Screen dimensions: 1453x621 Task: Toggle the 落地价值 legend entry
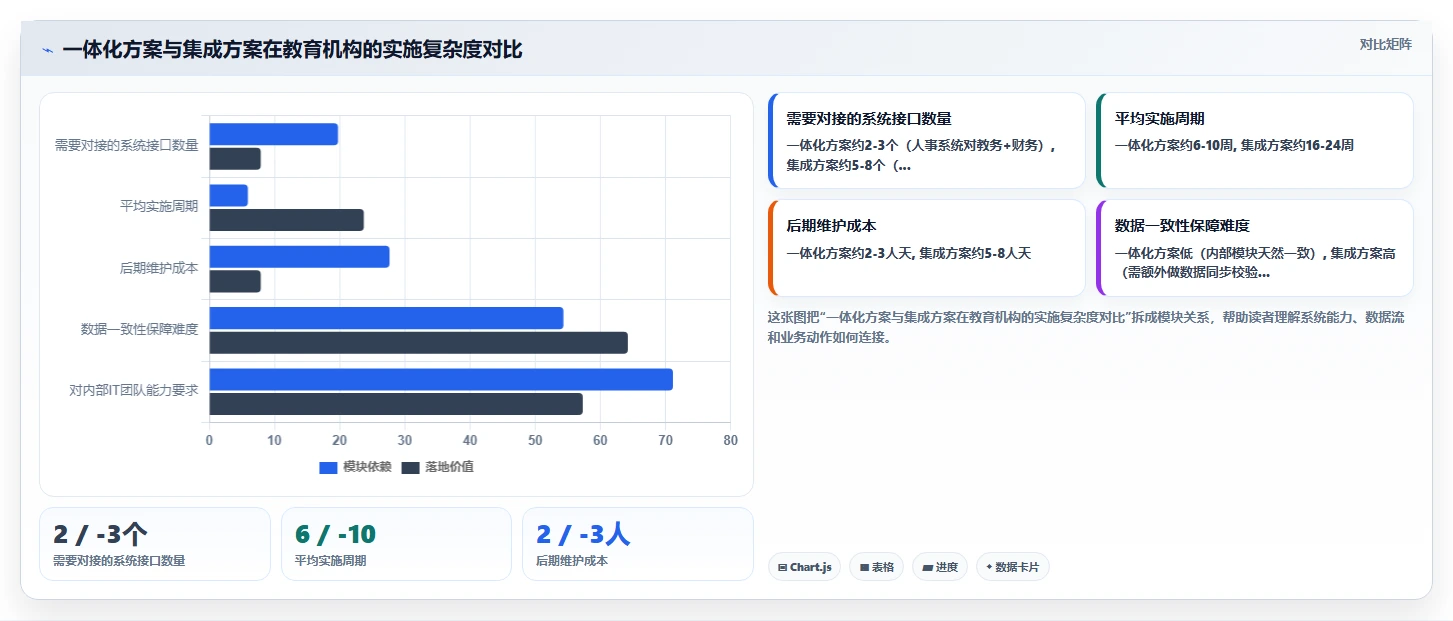[438, 467]
